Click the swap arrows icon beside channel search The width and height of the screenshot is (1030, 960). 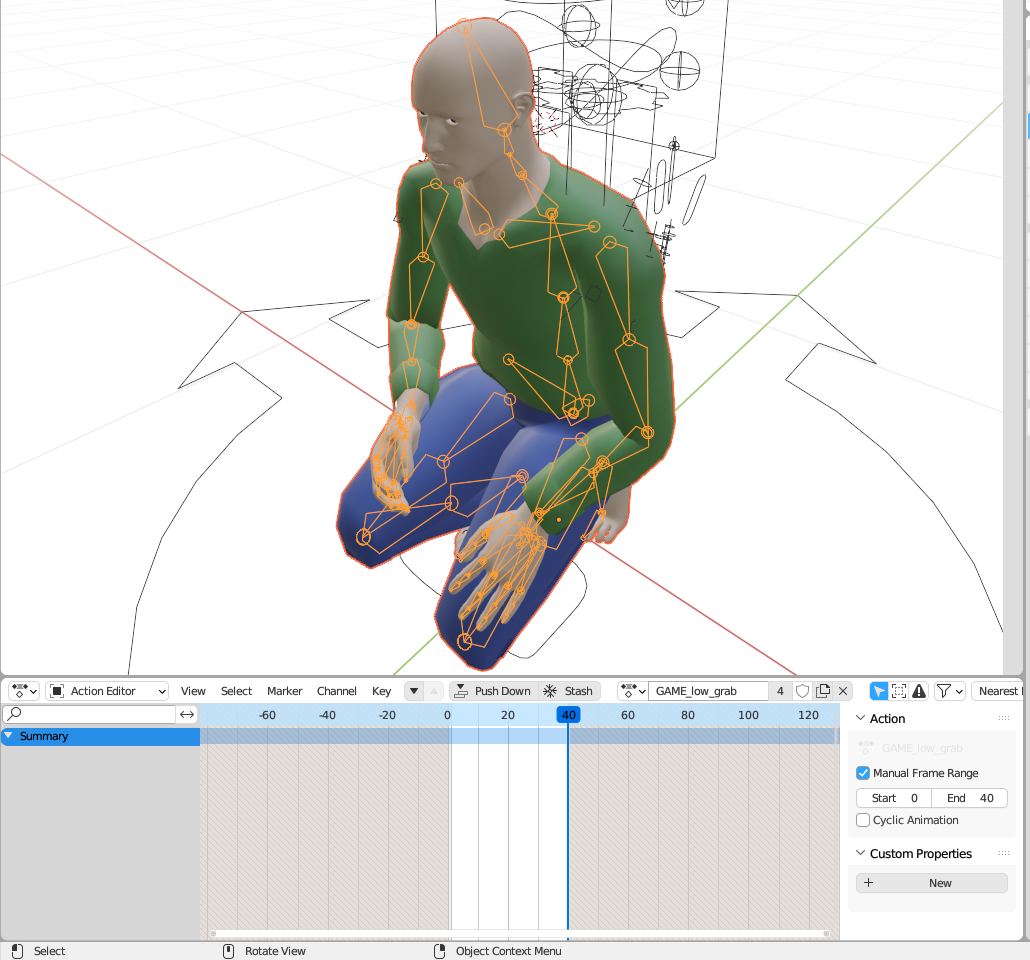(187, 714)
